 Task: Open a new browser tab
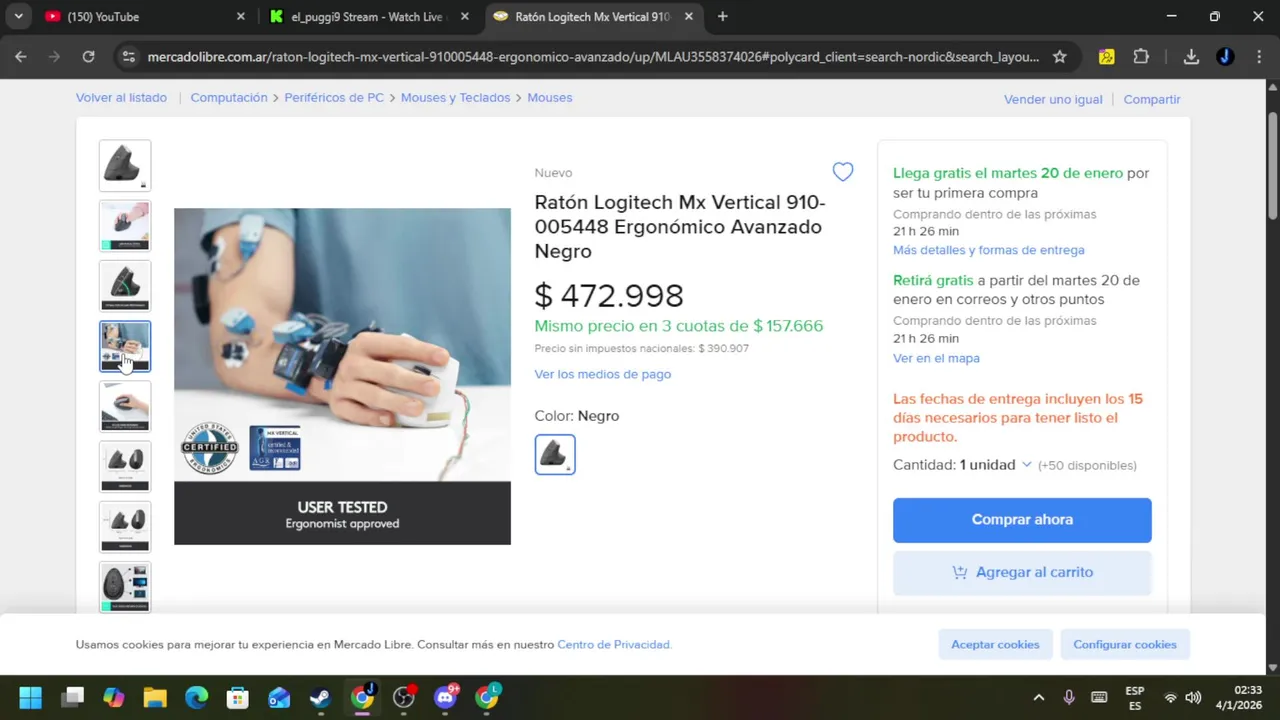coord(722,17)
